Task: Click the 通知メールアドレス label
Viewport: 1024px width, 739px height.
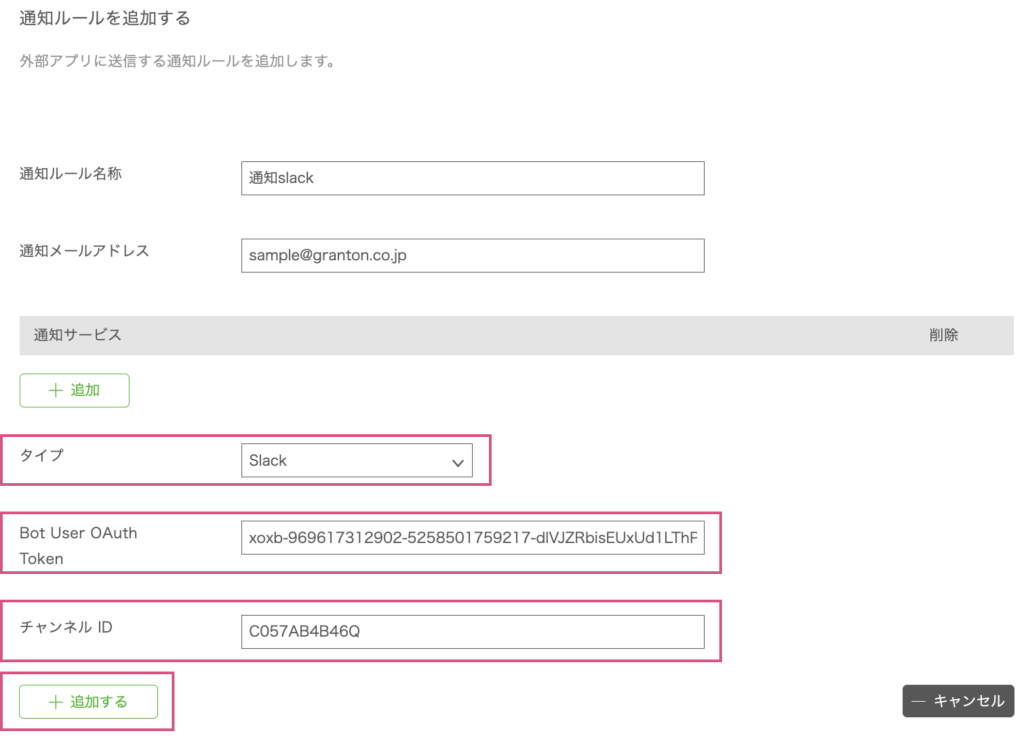Action: click(84, 251)
